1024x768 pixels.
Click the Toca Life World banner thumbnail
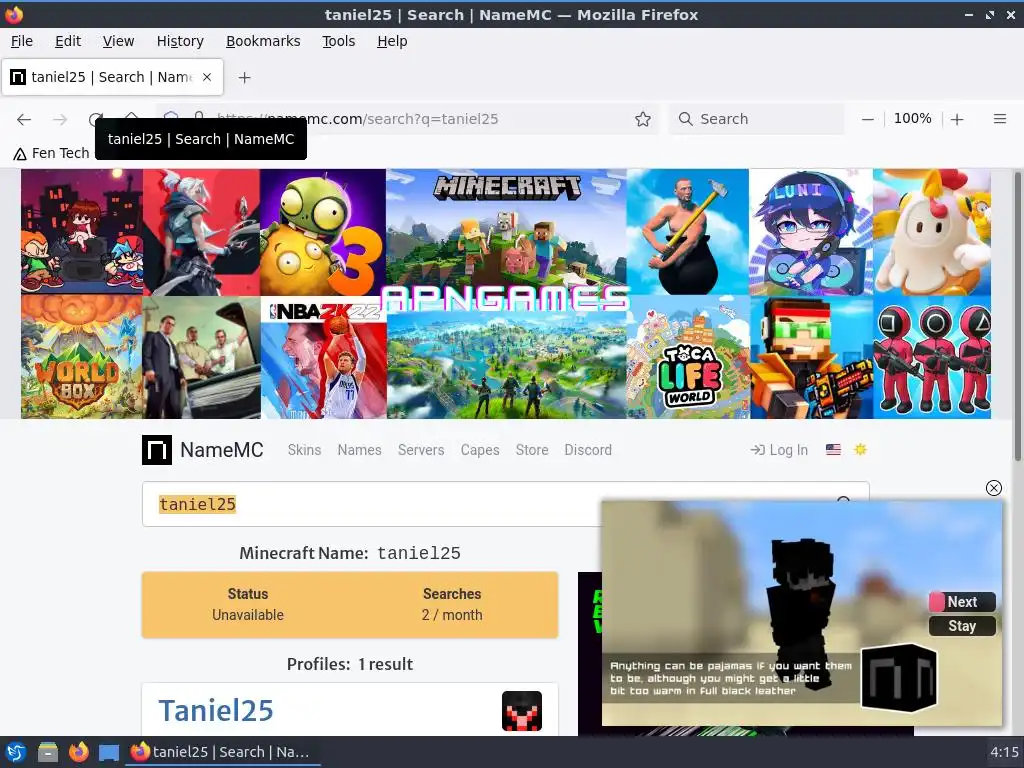point(688,357)
